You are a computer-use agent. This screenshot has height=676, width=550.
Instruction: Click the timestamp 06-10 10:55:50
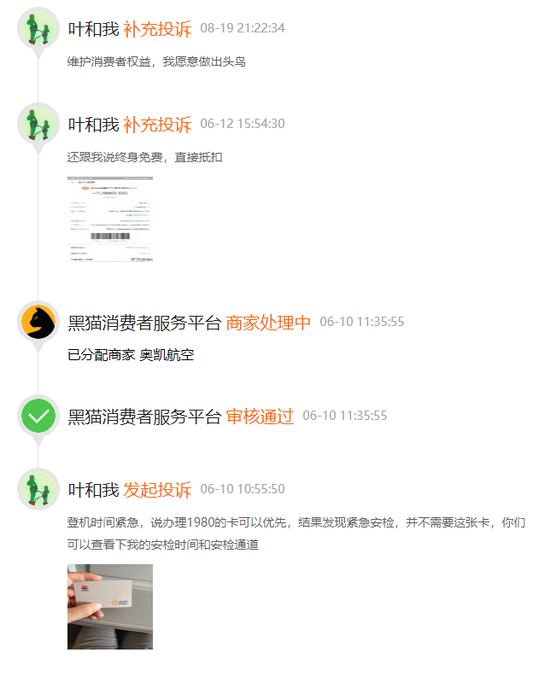point(242,489)
